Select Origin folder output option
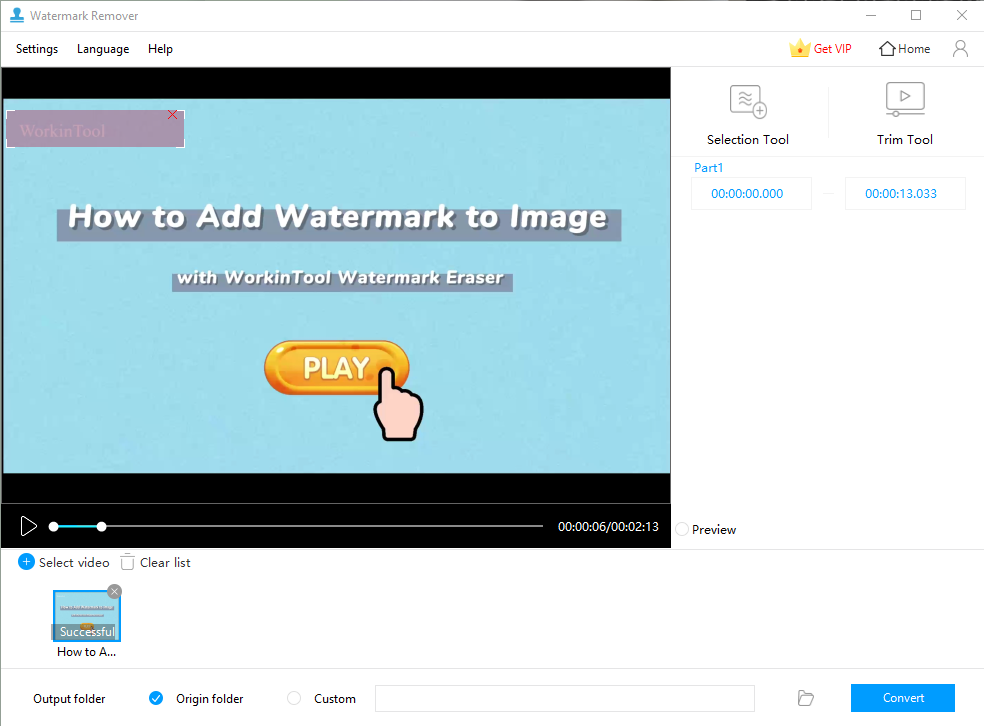This screenshot has width=984, height=726. (156, 698)
